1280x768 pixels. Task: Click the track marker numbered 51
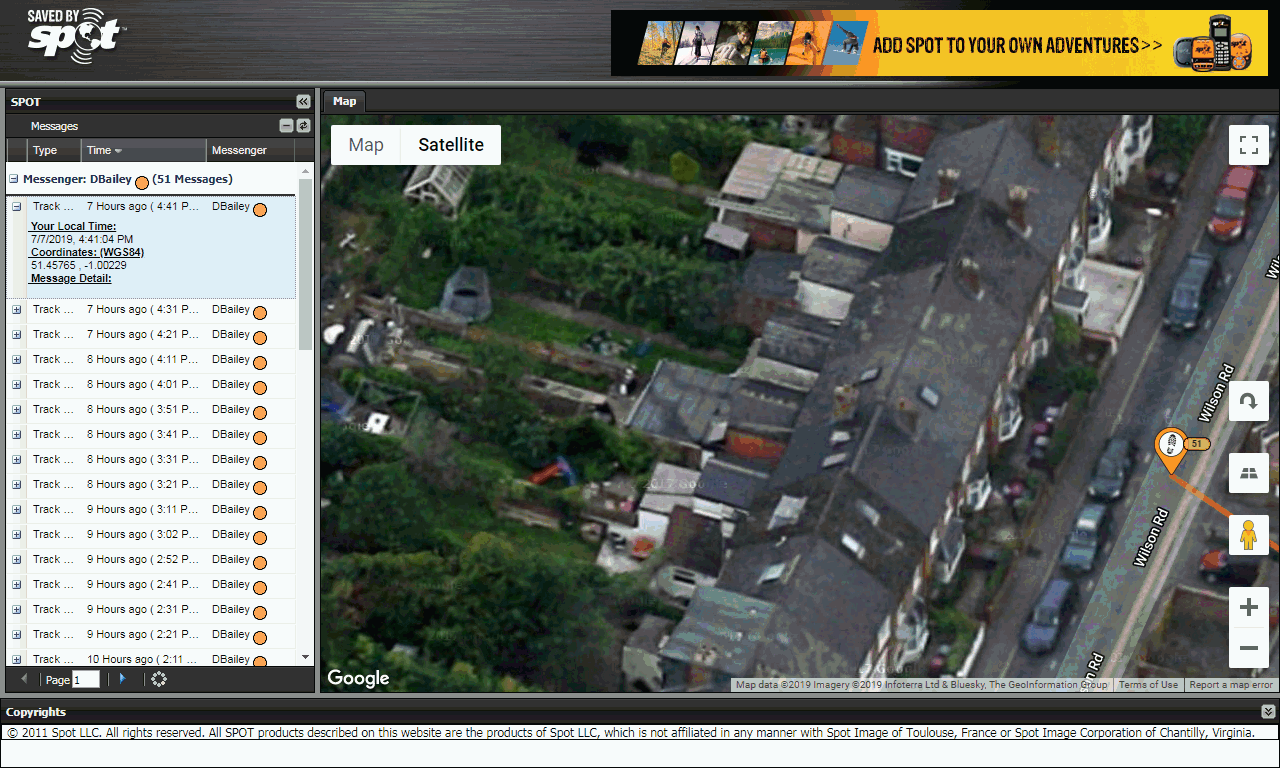(1168, 446)
